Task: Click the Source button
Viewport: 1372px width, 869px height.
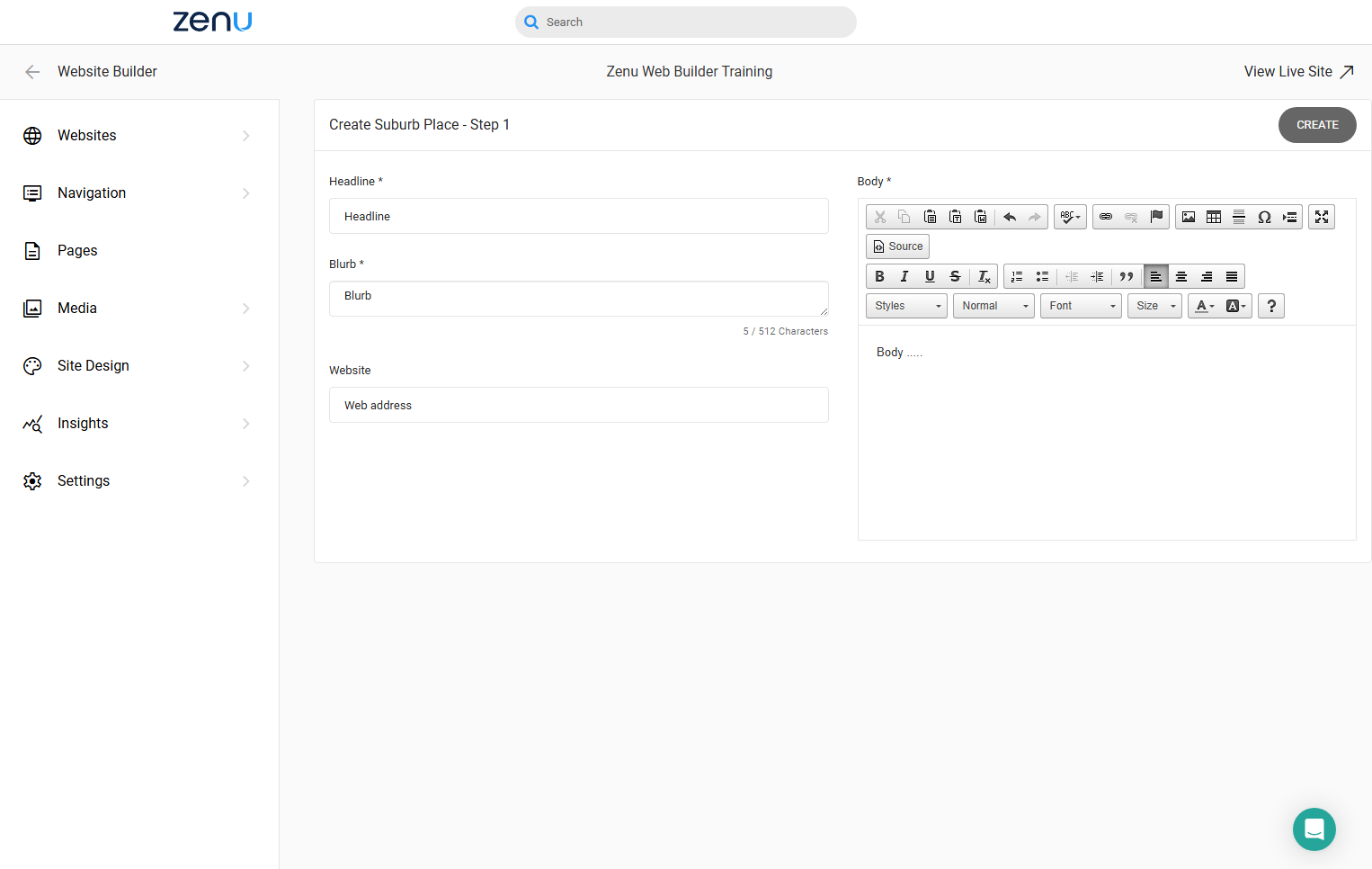Action: [897, 246]
